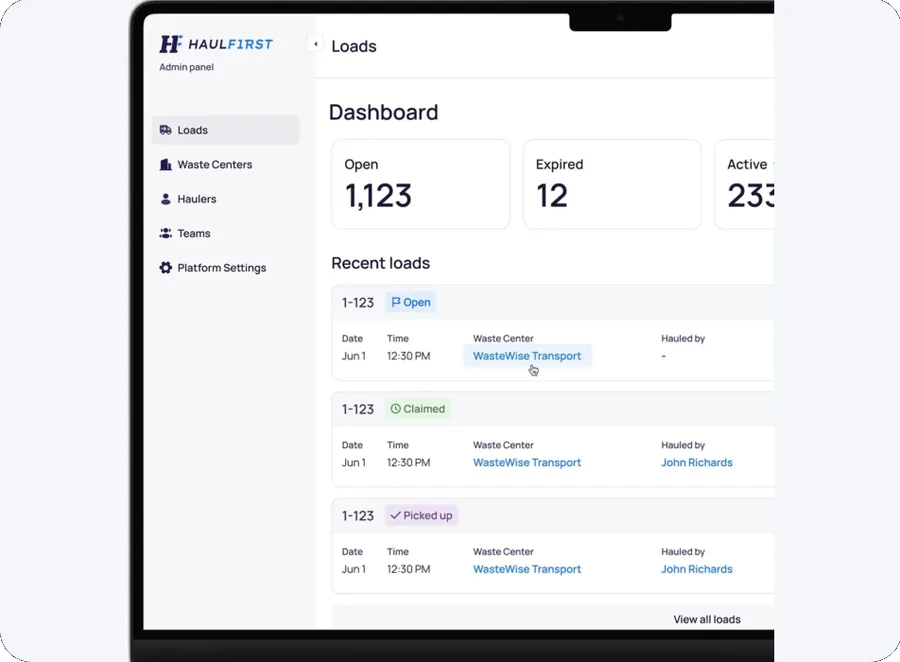The width and height of the screenshot is (900, 662).
Task: Click Jun 1 date in the Claimed load
Action: click(x=354, y=463)
